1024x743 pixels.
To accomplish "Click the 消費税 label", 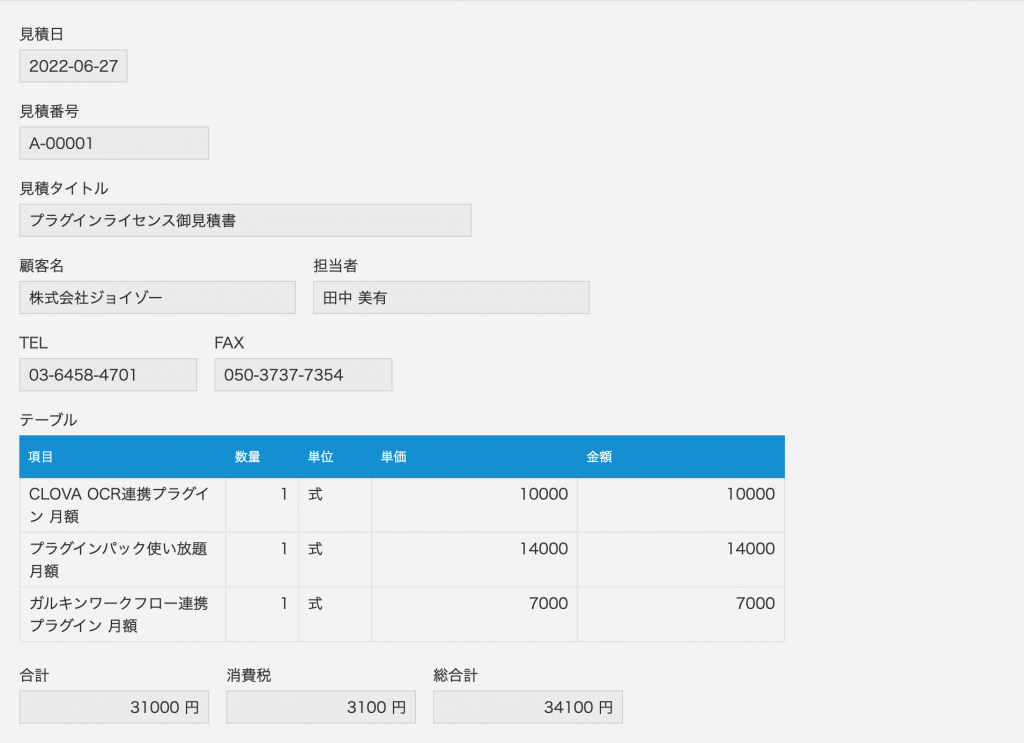I will coord(249,675).
